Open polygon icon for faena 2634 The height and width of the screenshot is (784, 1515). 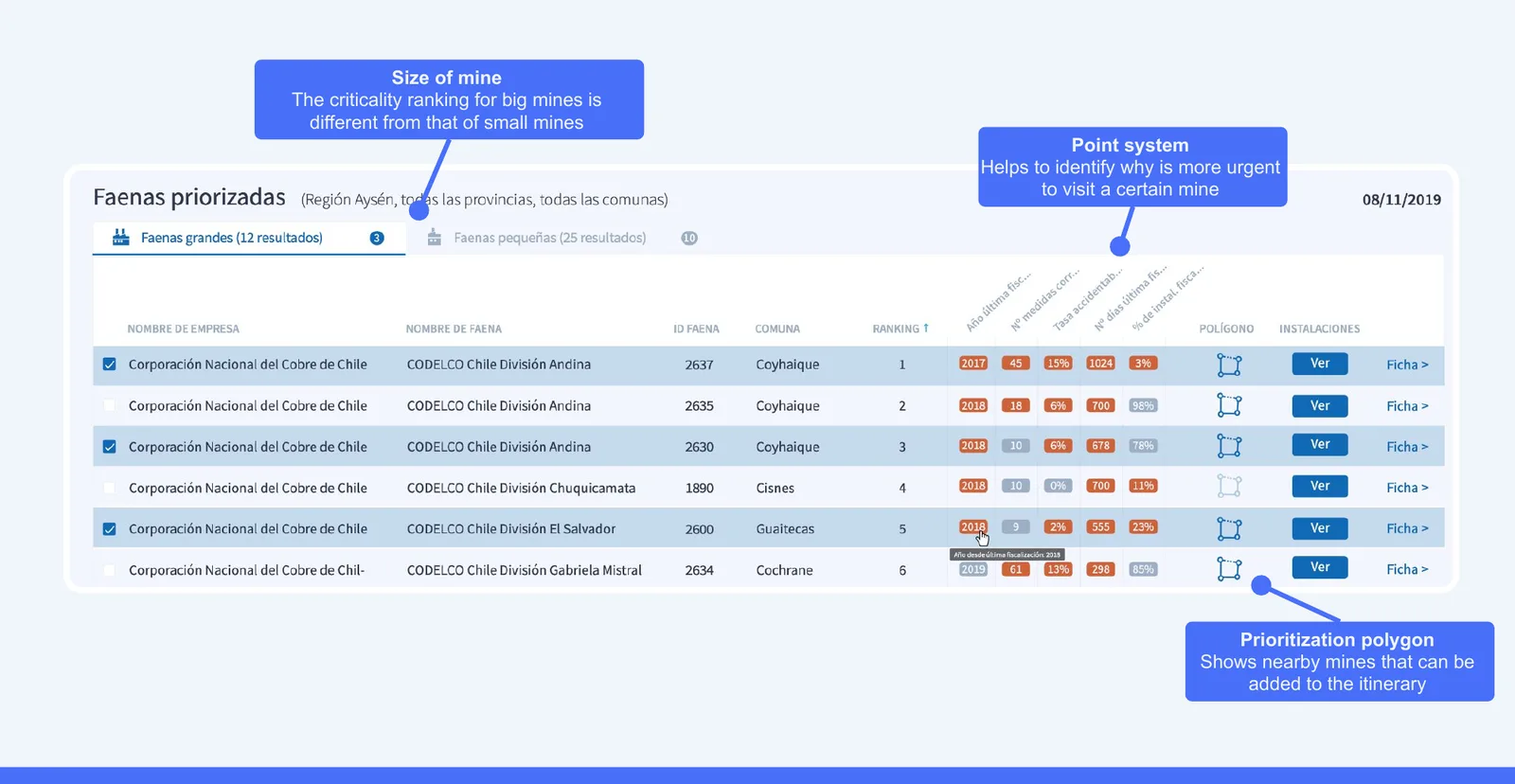[x=1229, y=569]
